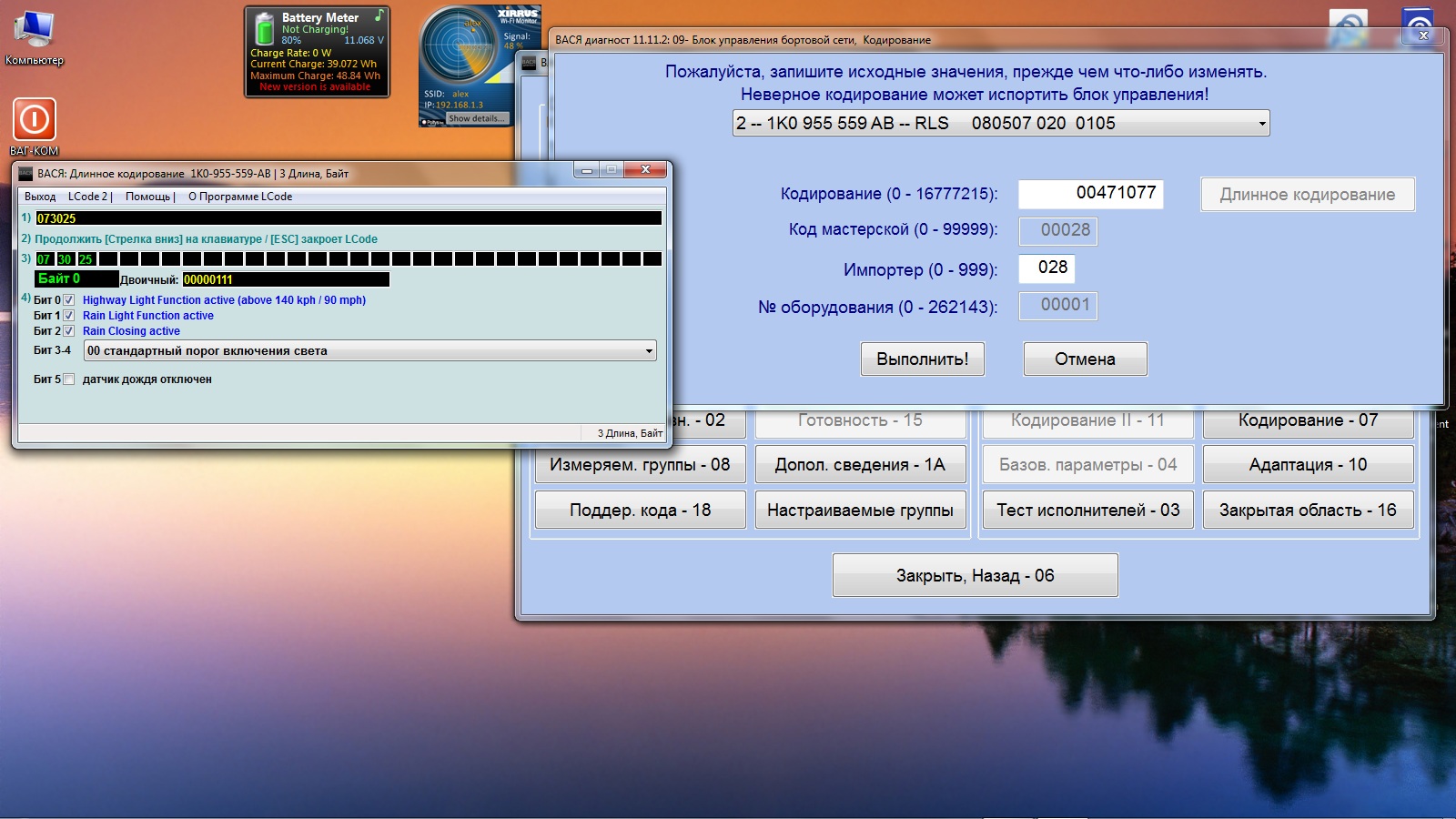Screen dimensions: 1456x819
Task: Uncheck Highway Light Function active (Бит 0)
Action: 69,300
